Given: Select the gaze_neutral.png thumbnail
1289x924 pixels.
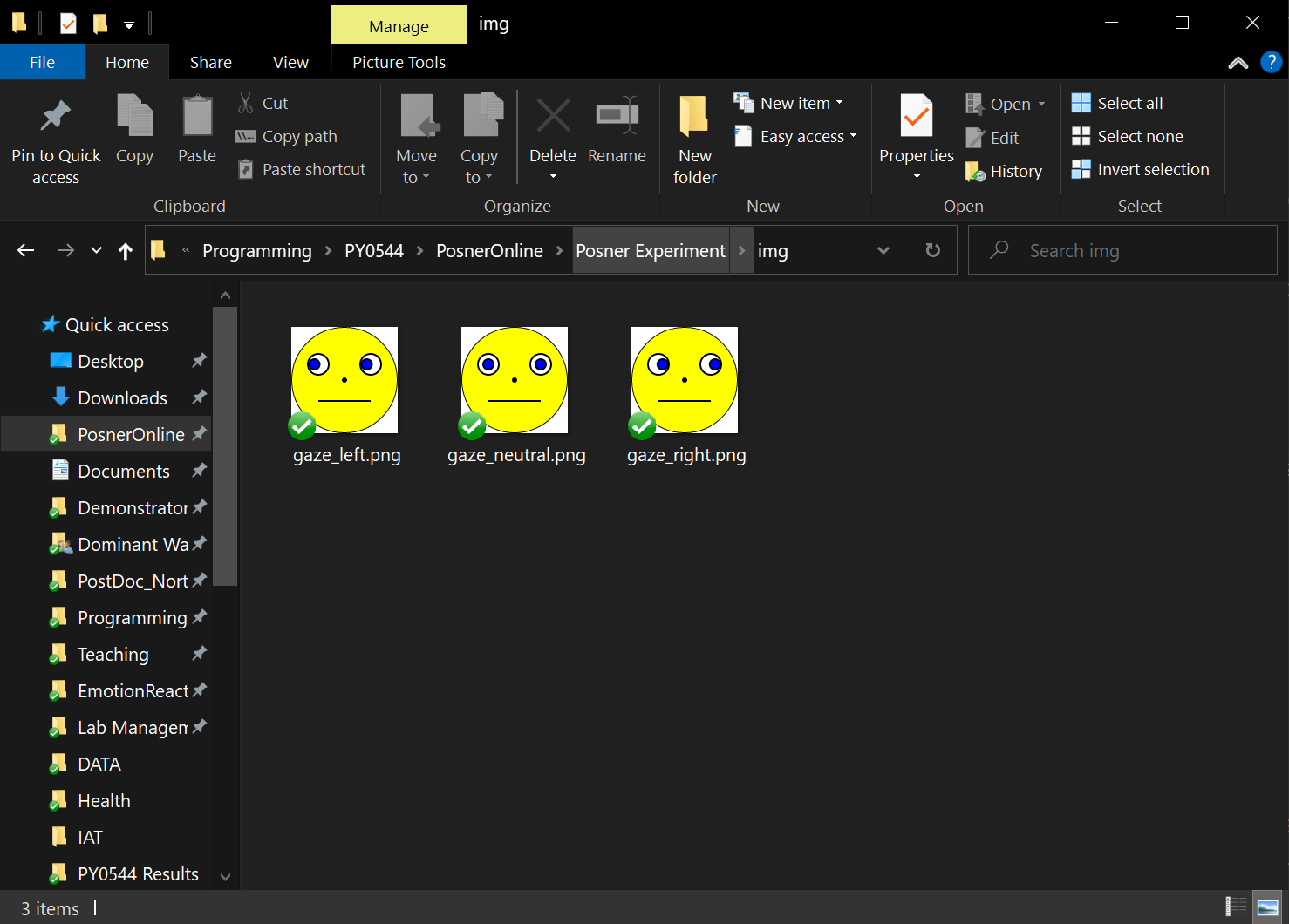Looking at the screenshot, I should pos(515,380).
